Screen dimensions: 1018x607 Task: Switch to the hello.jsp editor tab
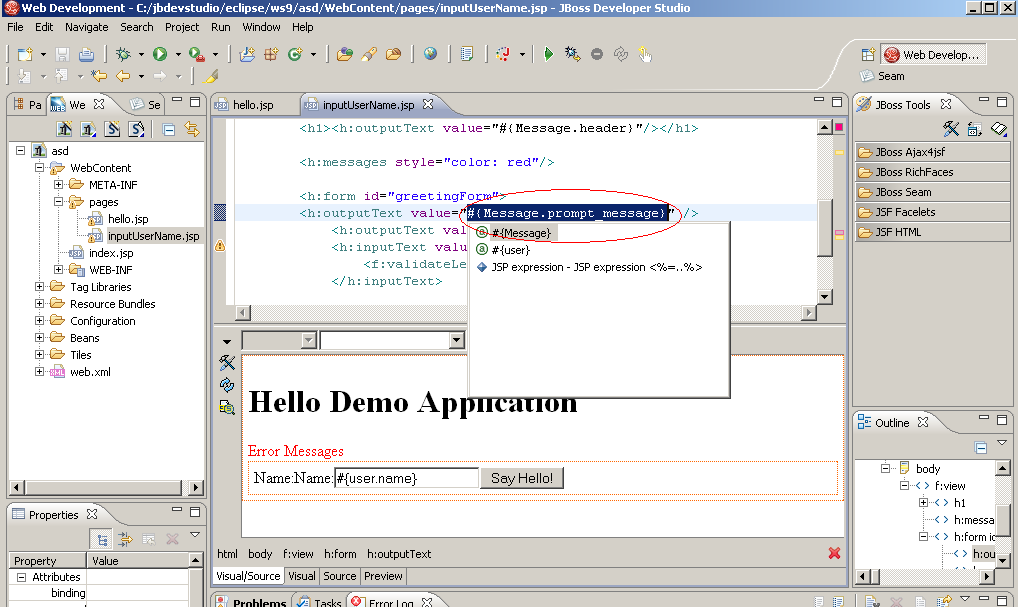252,104
